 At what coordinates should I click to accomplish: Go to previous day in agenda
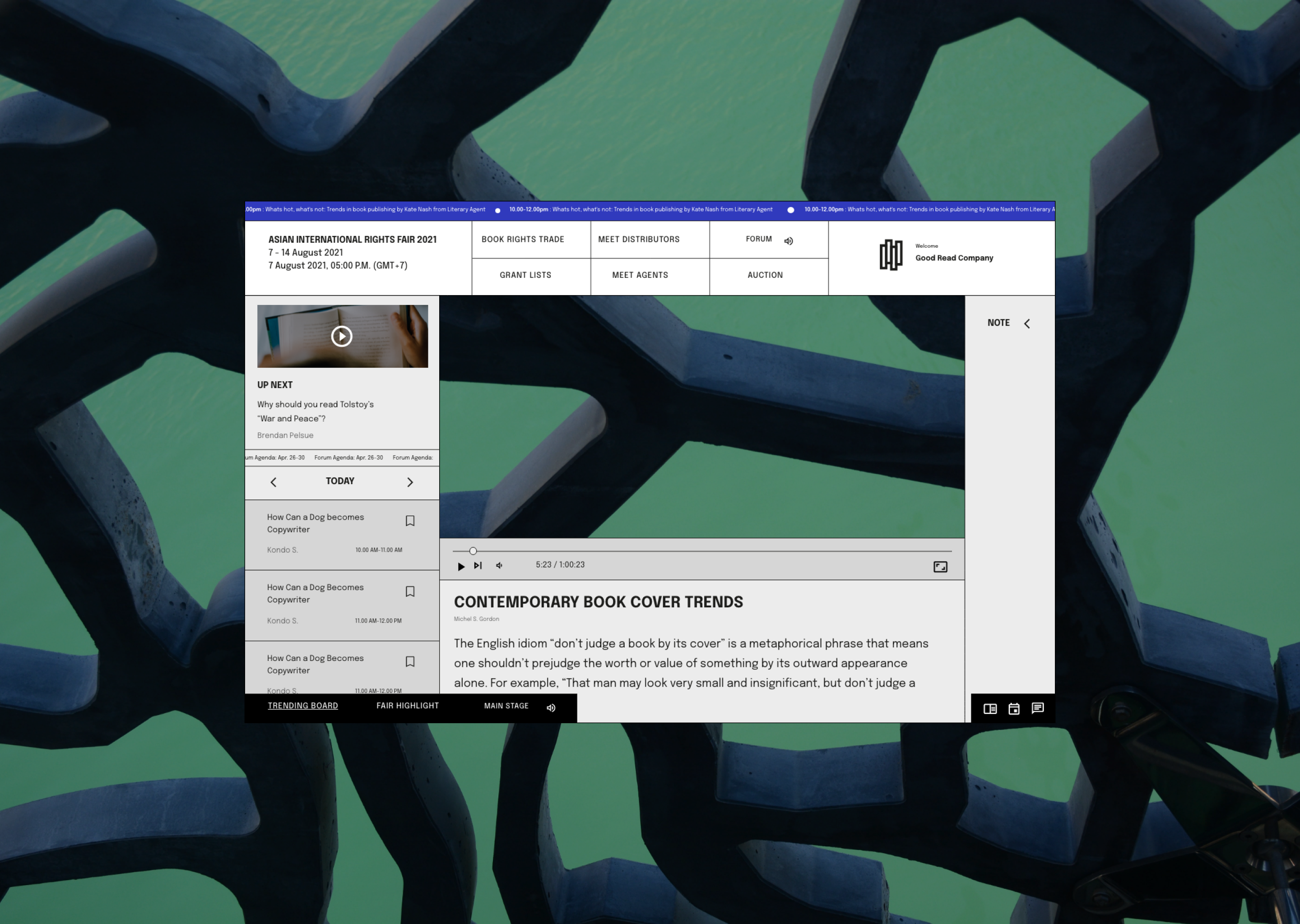pyautogui.click(x=273, y=482)
